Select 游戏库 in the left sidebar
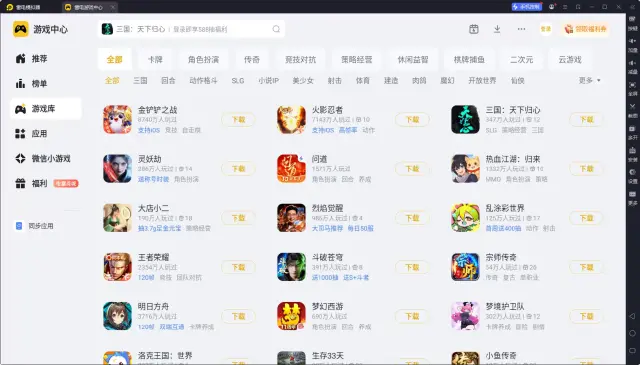 click(x=46, y=109)
